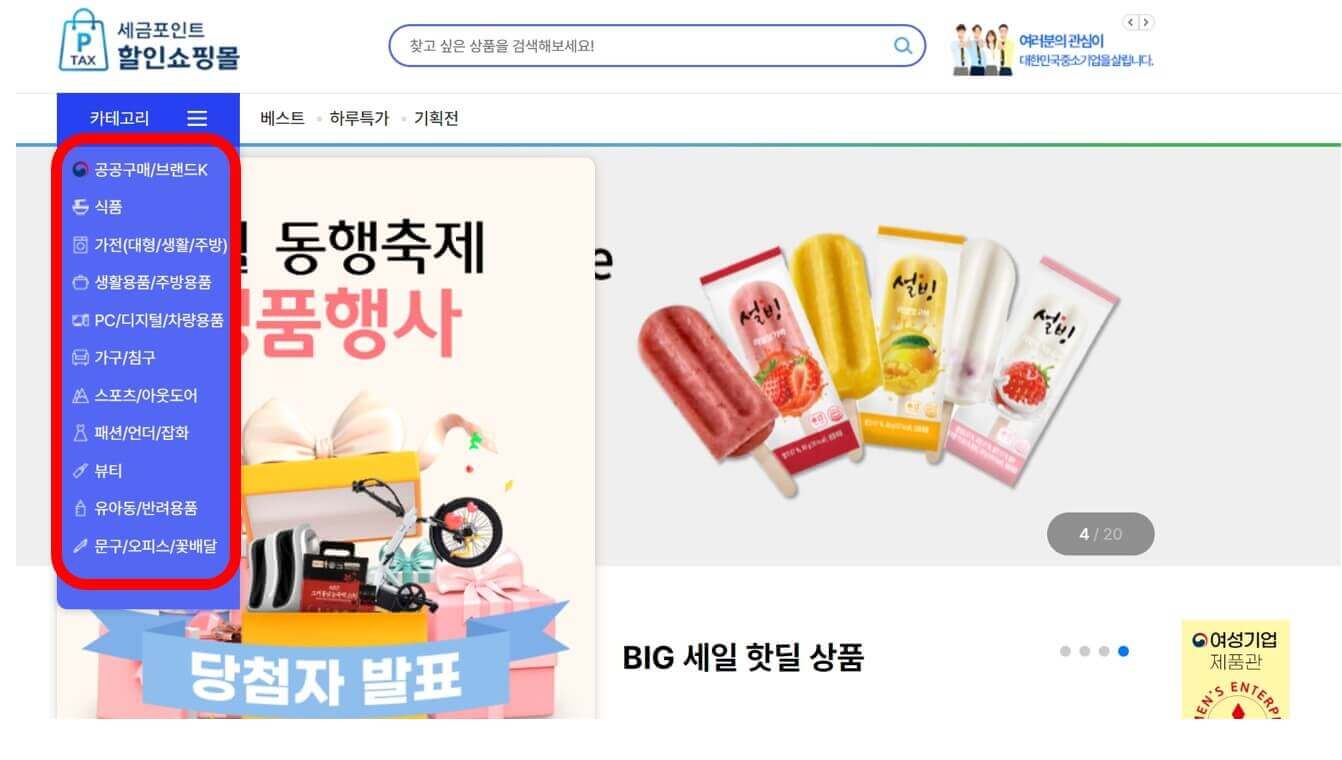
Task: Click the 4 / 20 slide counter
Action: [1100, 534]
